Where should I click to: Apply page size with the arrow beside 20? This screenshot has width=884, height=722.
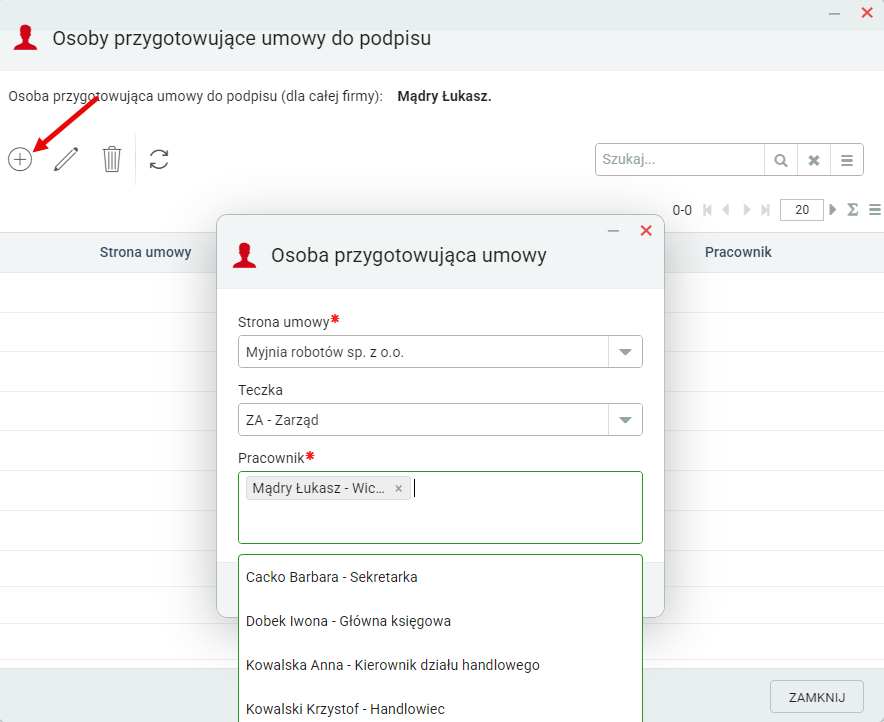point(833,210)
